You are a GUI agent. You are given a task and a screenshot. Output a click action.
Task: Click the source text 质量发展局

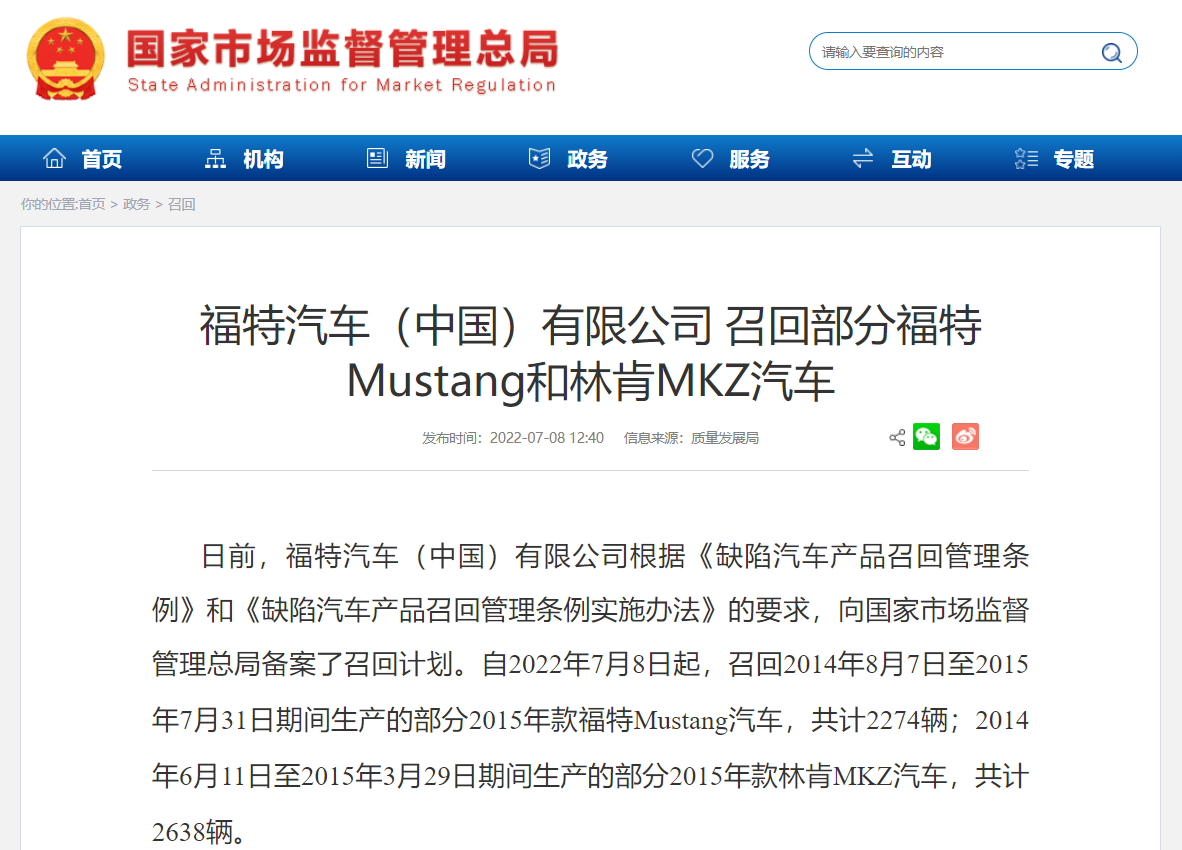724,438
